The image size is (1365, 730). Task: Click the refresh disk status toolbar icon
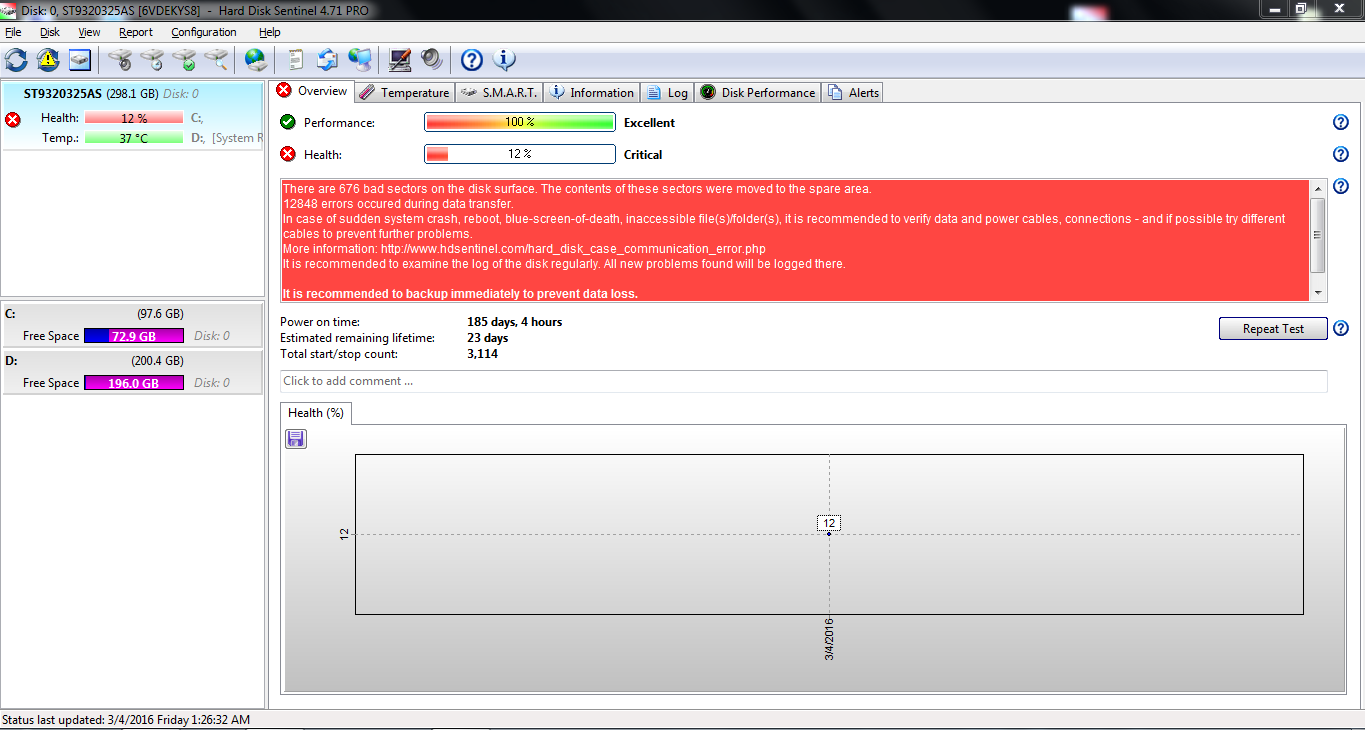[x=16, y=60]
